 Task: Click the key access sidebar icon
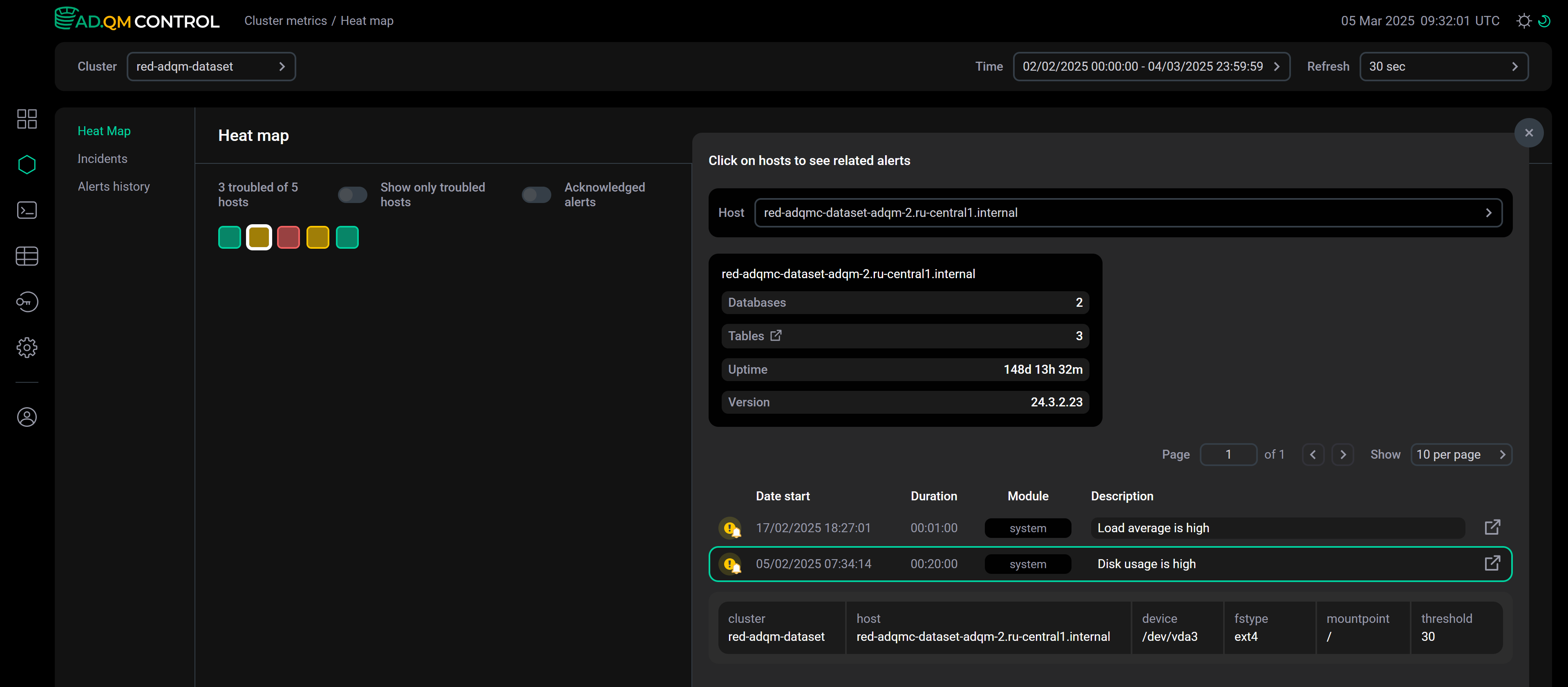click(x=27, y=302)
